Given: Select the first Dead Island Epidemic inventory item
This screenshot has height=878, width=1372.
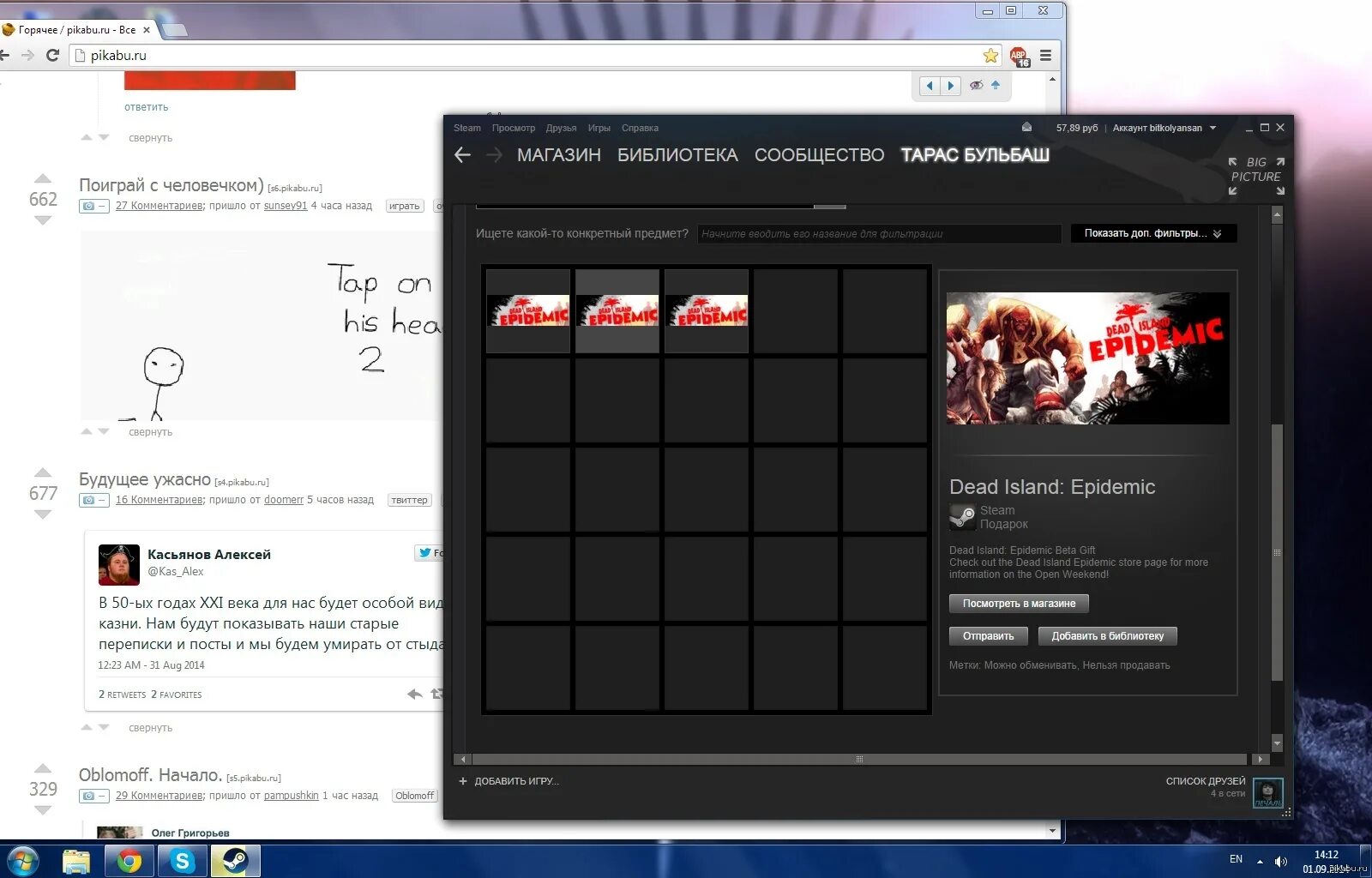Looking at the screenshot, I should click(528, 310).
